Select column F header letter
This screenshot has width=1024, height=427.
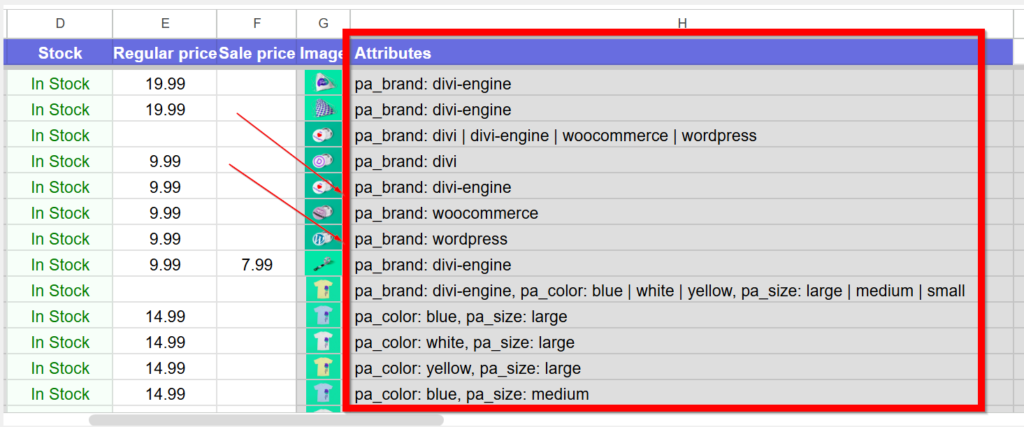pos(257,24)
